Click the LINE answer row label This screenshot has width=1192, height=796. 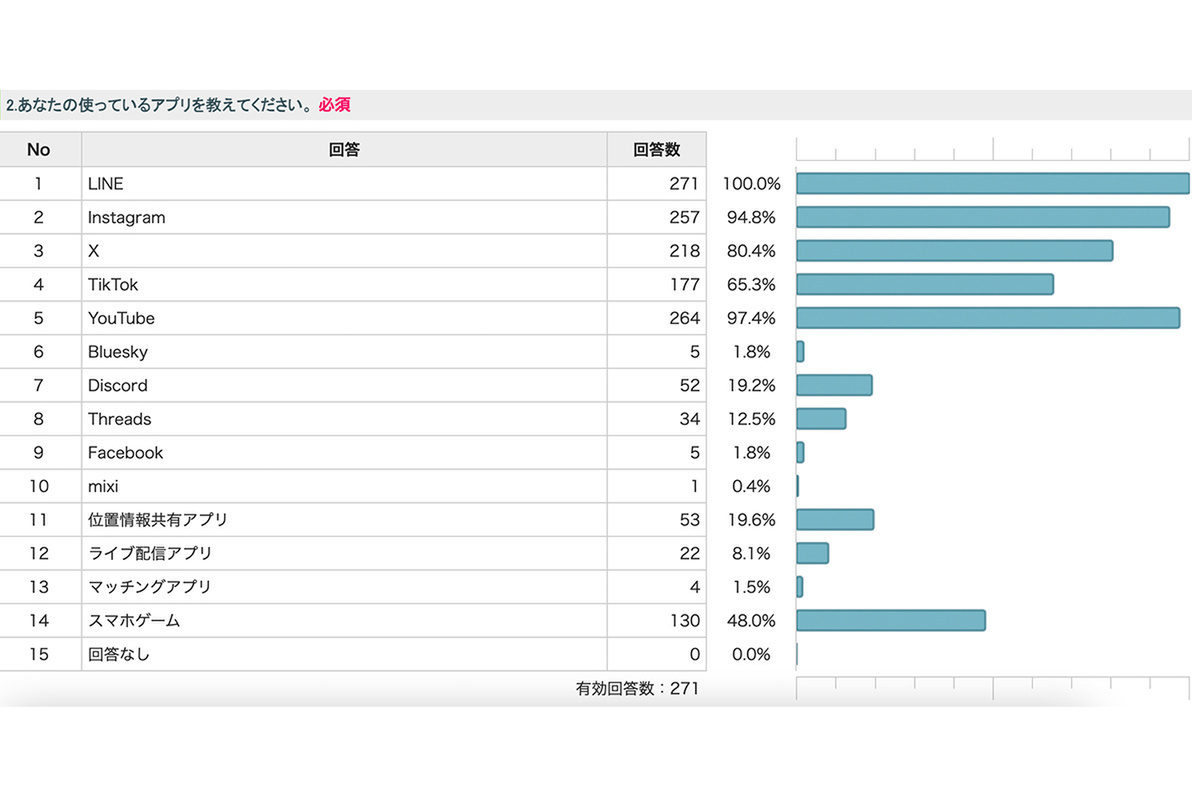(106, 184)
